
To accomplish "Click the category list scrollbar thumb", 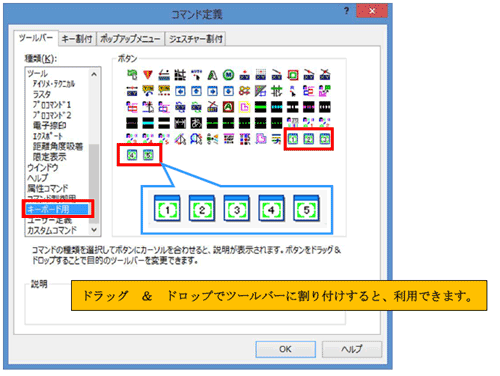I will tap(94, 183).
